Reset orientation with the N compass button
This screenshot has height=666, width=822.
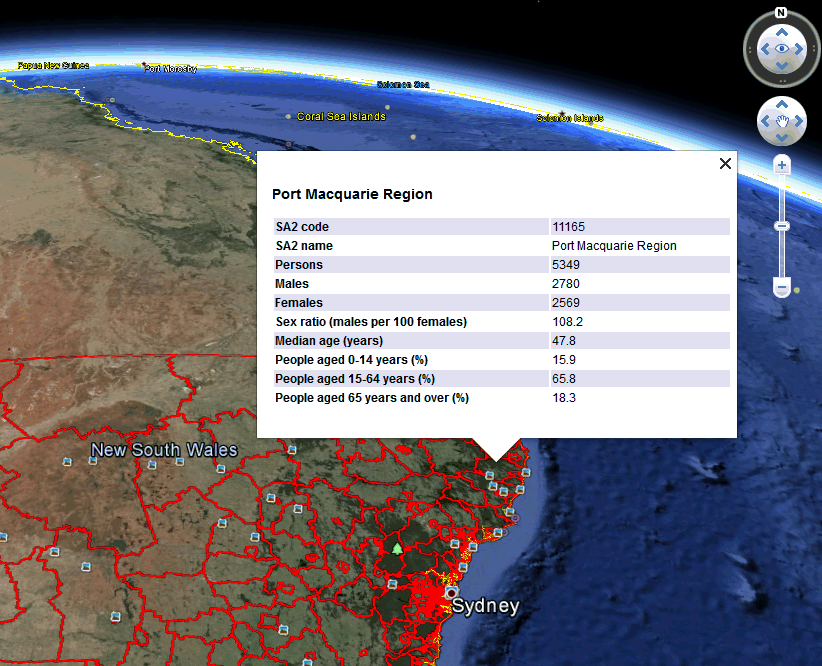(781, 12)
